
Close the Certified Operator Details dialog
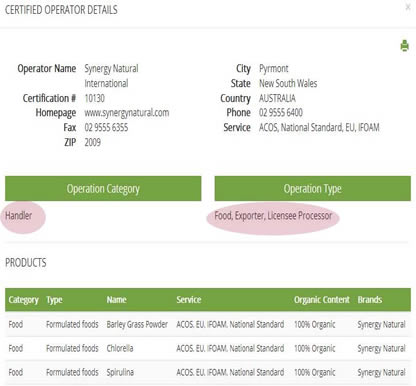pyautogui.click(x=408, y=7)
